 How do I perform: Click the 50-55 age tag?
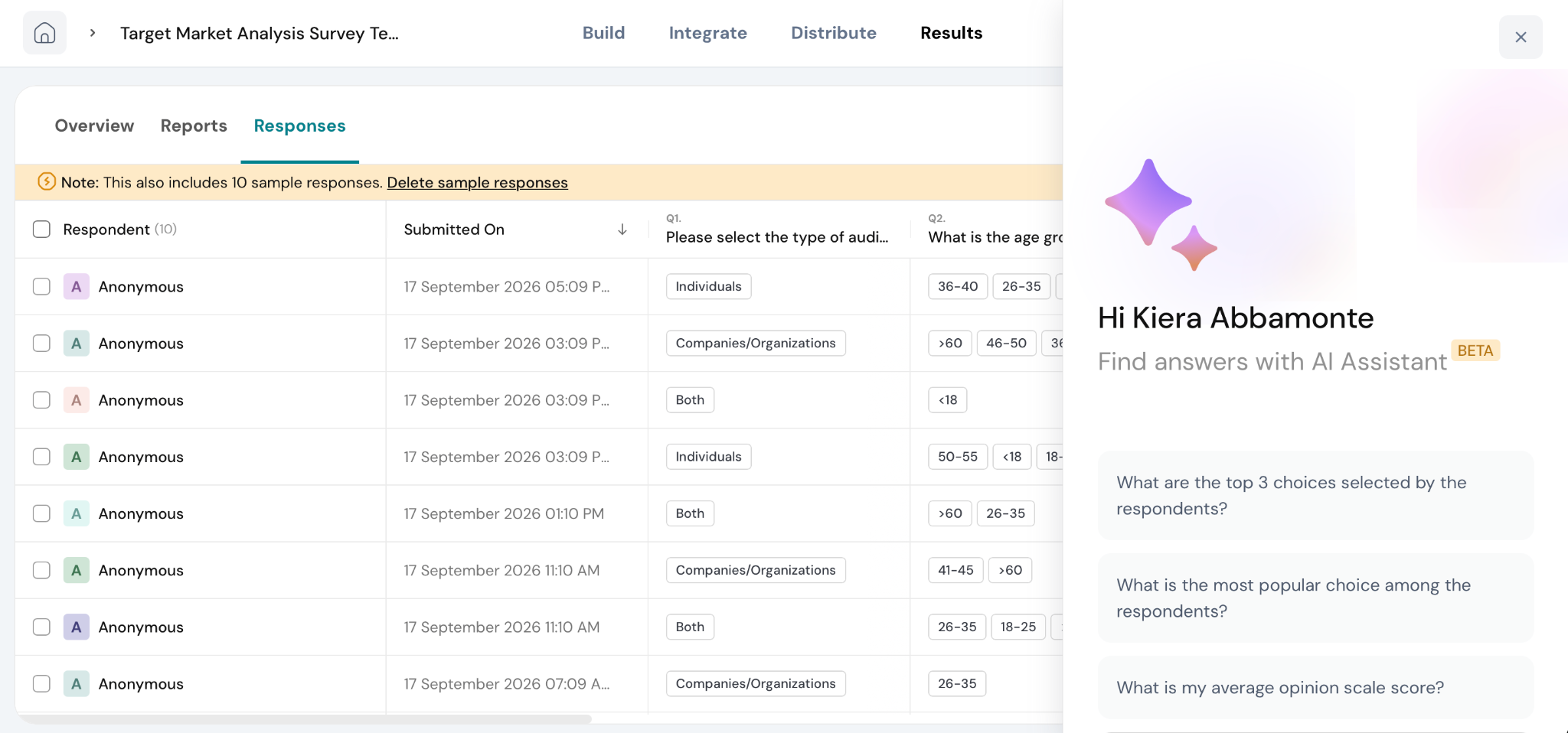pyautogui.click(x=958, y=457)
